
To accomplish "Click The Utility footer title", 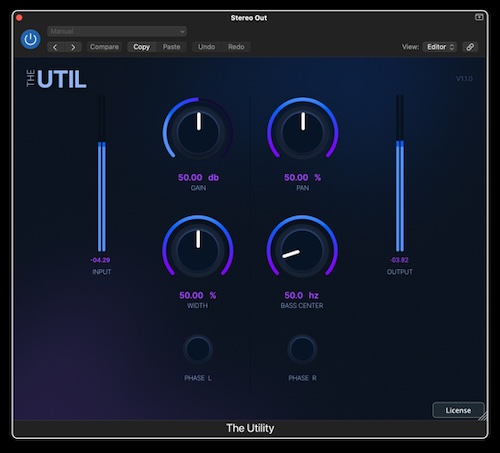I will pos(250,428).
